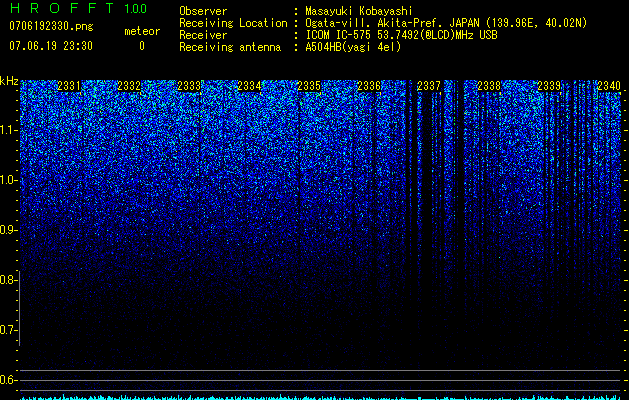The width and height of the screenshot is (629, 400).
Task: Click the meteor label
Action: [142, 31]
